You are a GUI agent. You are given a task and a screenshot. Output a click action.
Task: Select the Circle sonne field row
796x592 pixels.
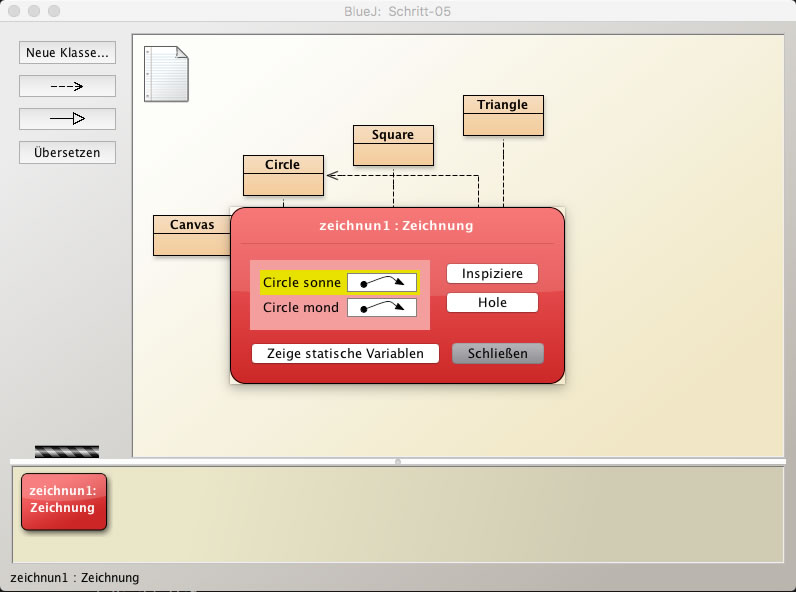coord(302,283)
